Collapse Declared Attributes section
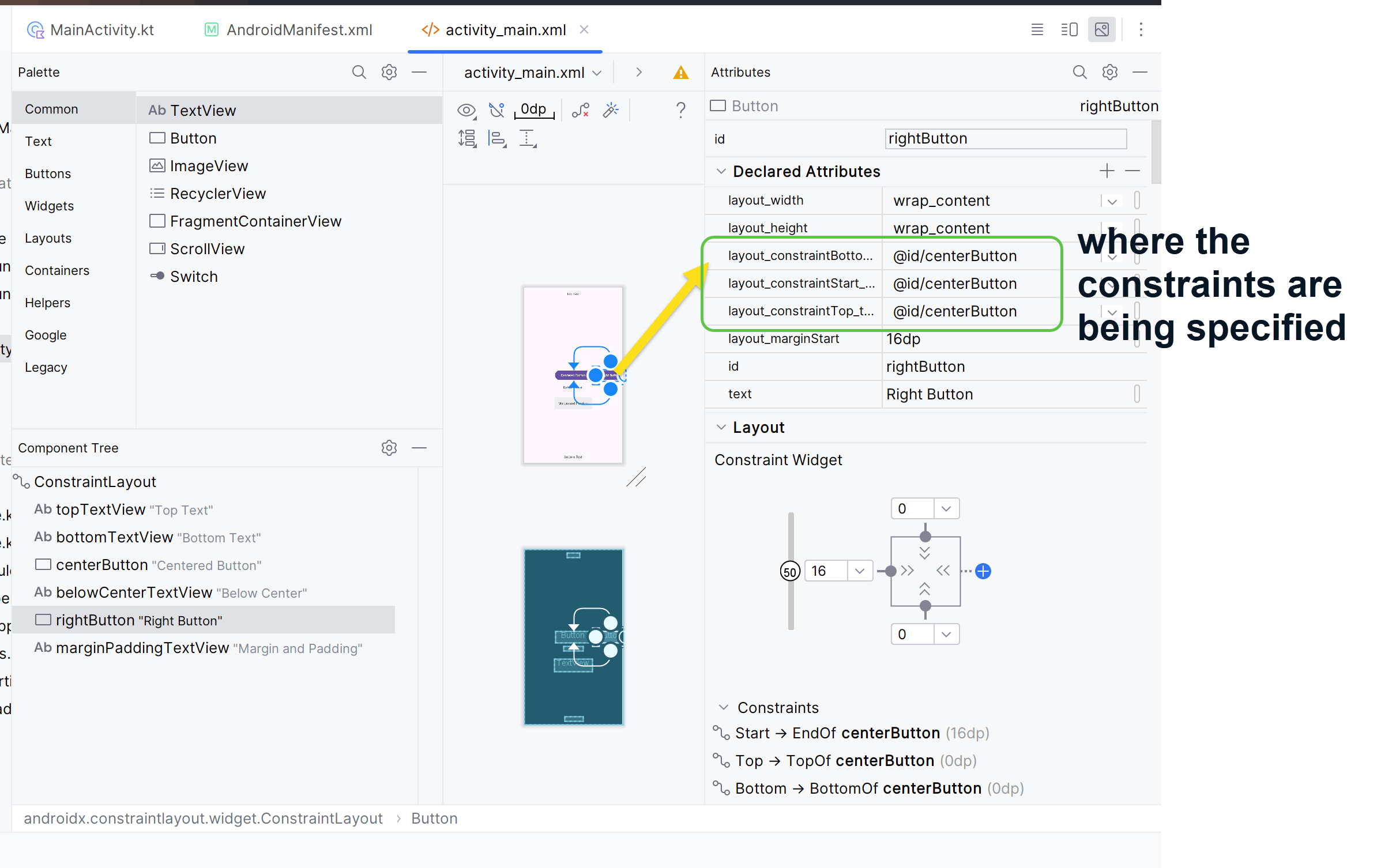This screenshot has height=868, width=1396. [x=721, y=171]
